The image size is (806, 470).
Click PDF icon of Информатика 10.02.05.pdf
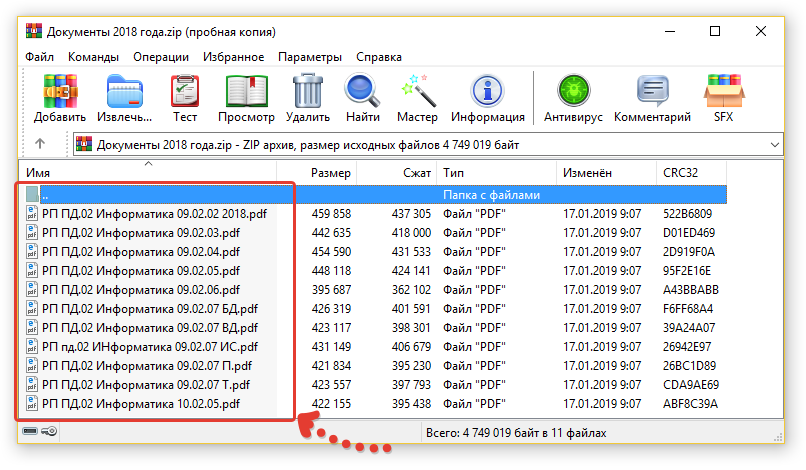32,404
